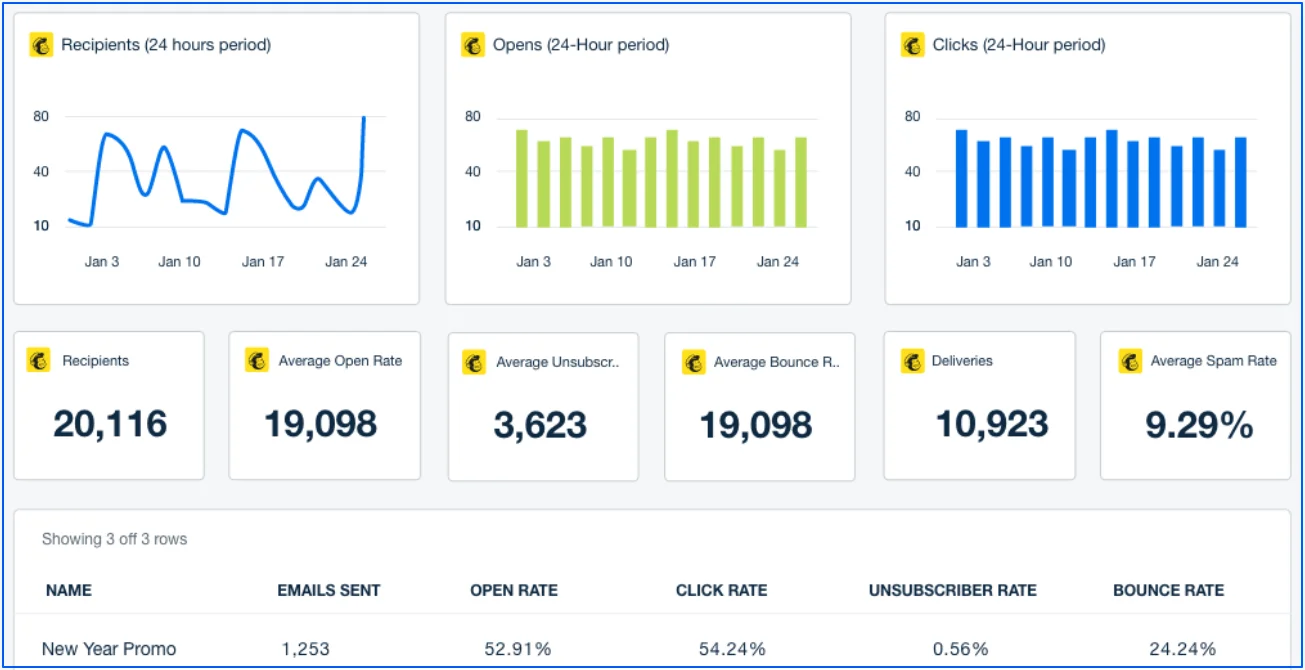Click the Opens (24-Hour period) title
The width and height of the screenshot is (1305, 670).
tap(581, 45)
